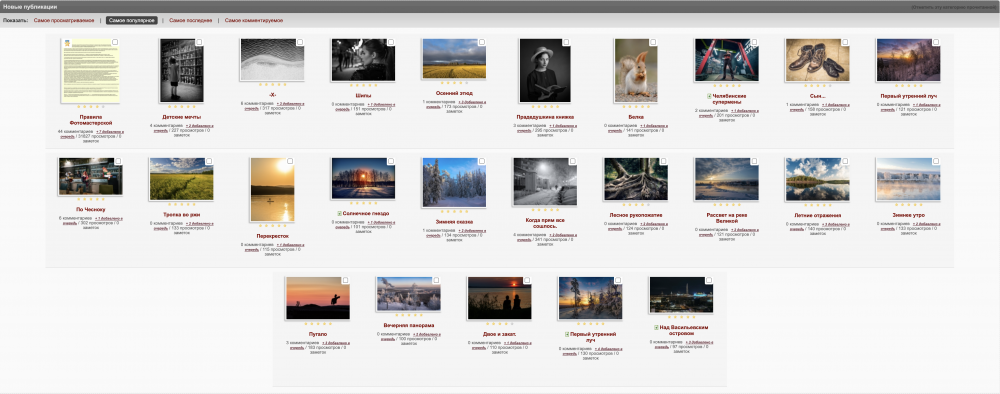The width and height of the screenshot is (1000, 394).
Task: Open Двое и закат silhouette thumbnail
Action: pos(499,298)
